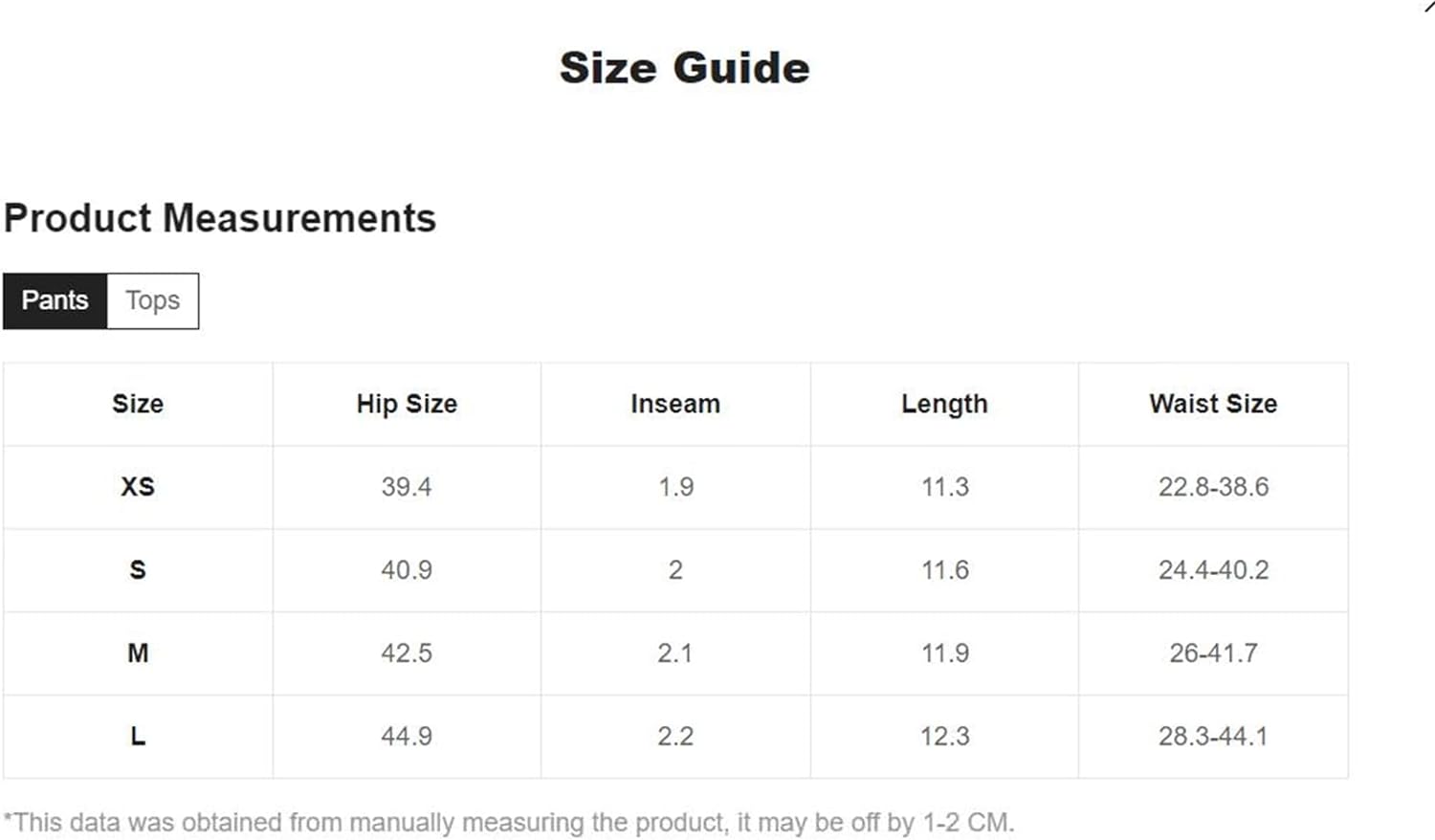The height and width of the screenshot is (840, 1435).
Task: Click the Inseam column header
Action: point(675,404)
